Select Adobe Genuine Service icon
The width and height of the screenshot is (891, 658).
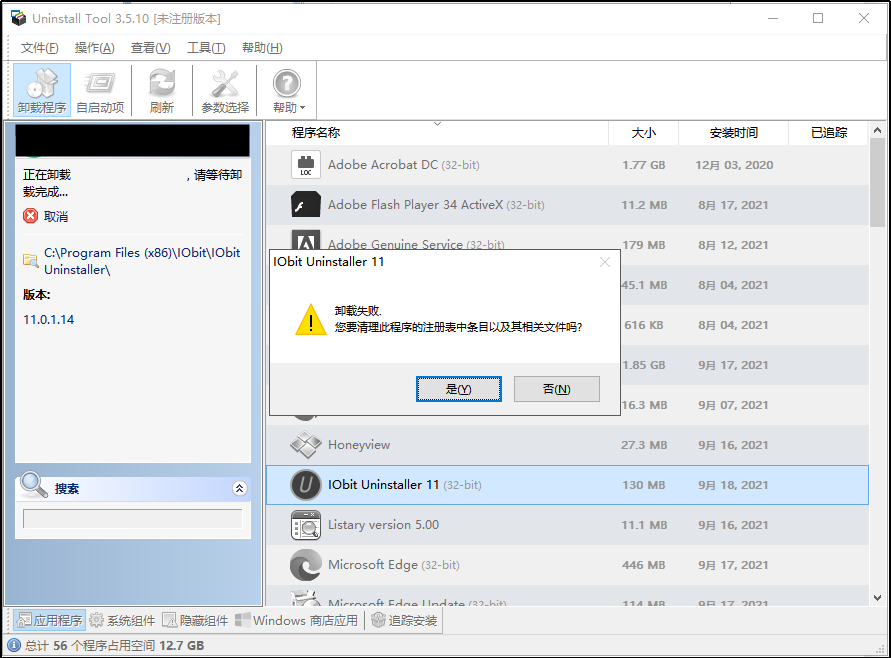point(306,239)
